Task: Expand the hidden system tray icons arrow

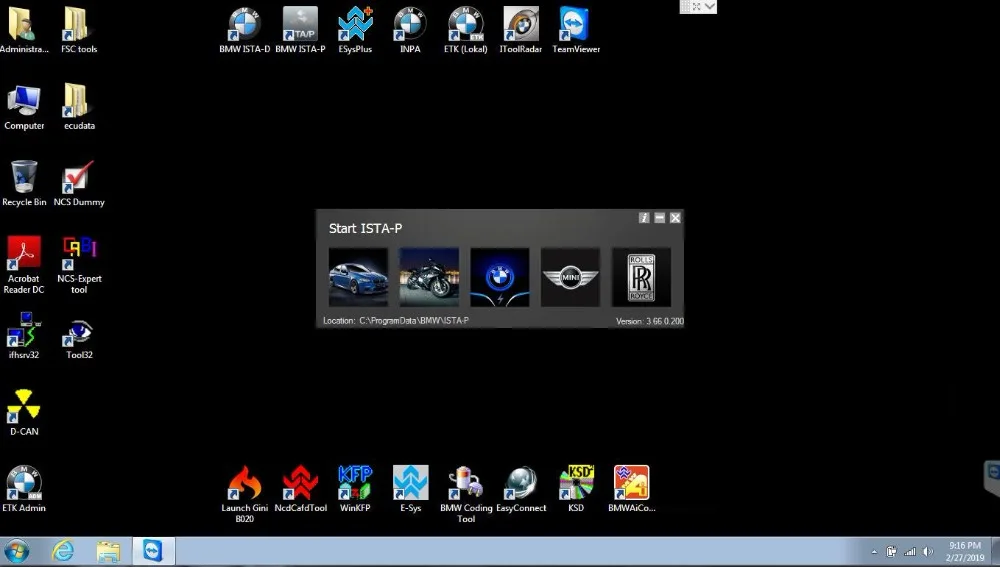Action: tap(874, 552)
